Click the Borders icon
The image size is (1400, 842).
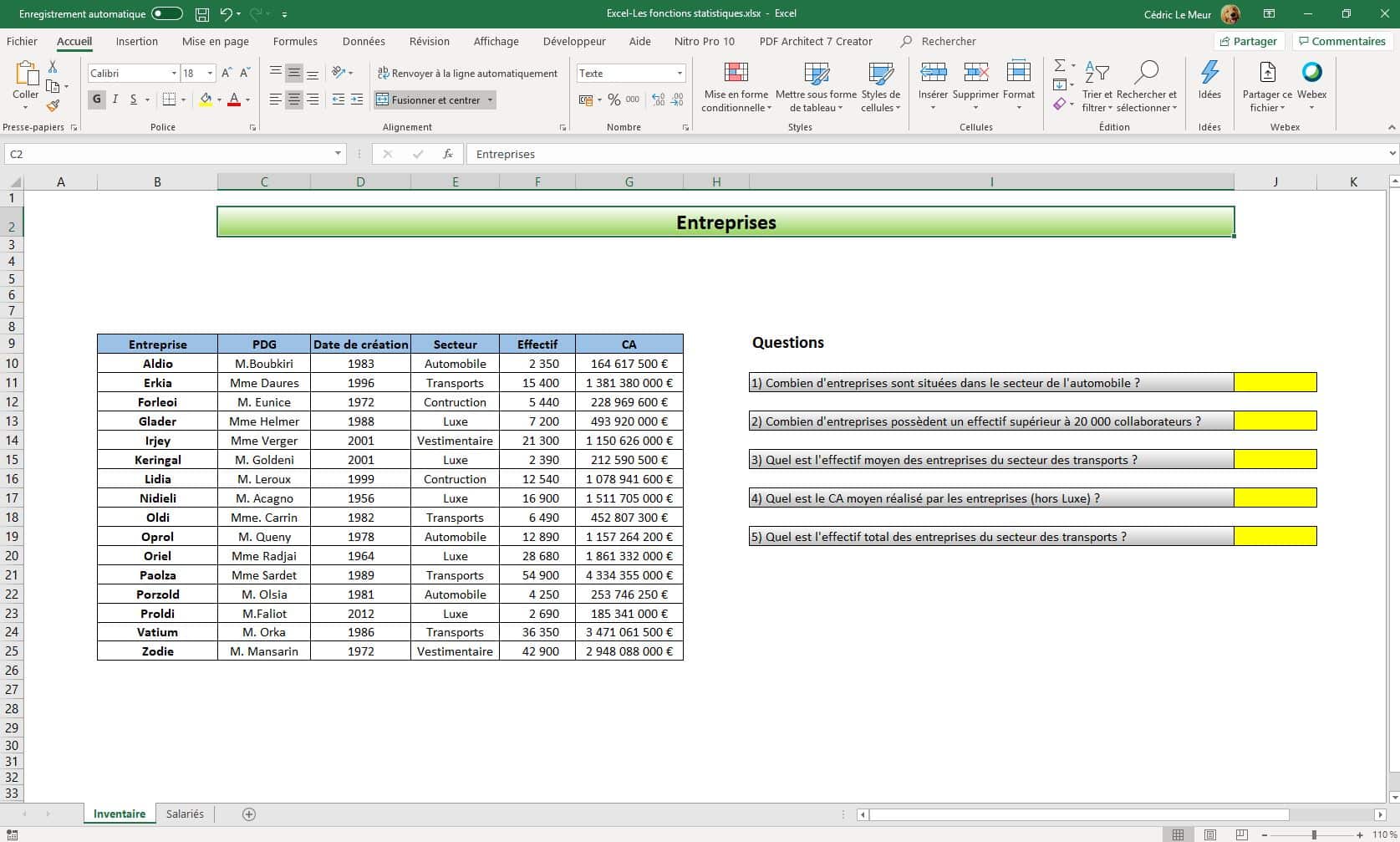click(169, 100)
